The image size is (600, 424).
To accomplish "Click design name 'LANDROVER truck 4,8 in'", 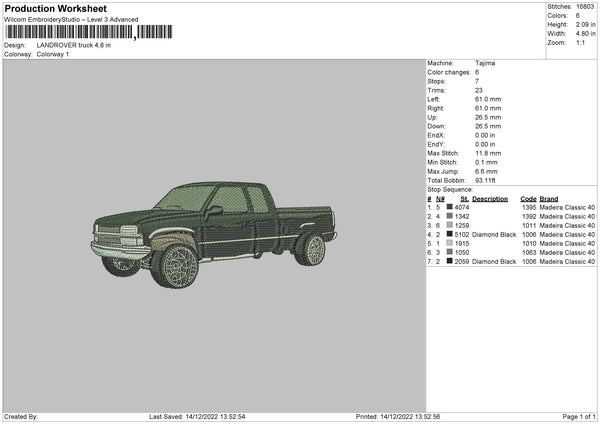I will point(74,45).
